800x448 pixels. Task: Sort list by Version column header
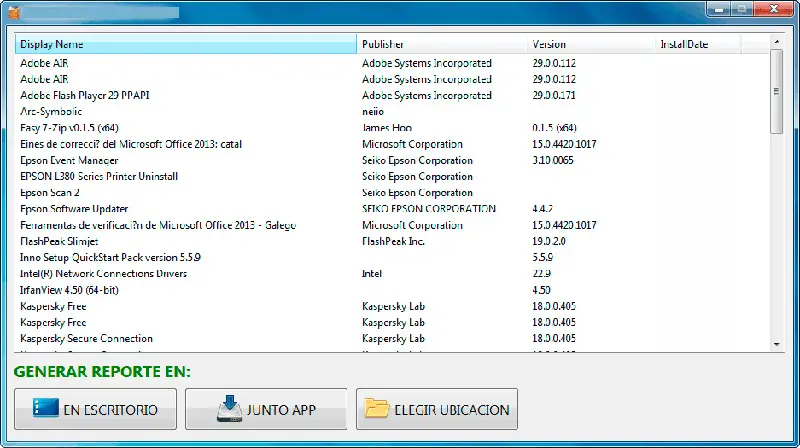591,44
